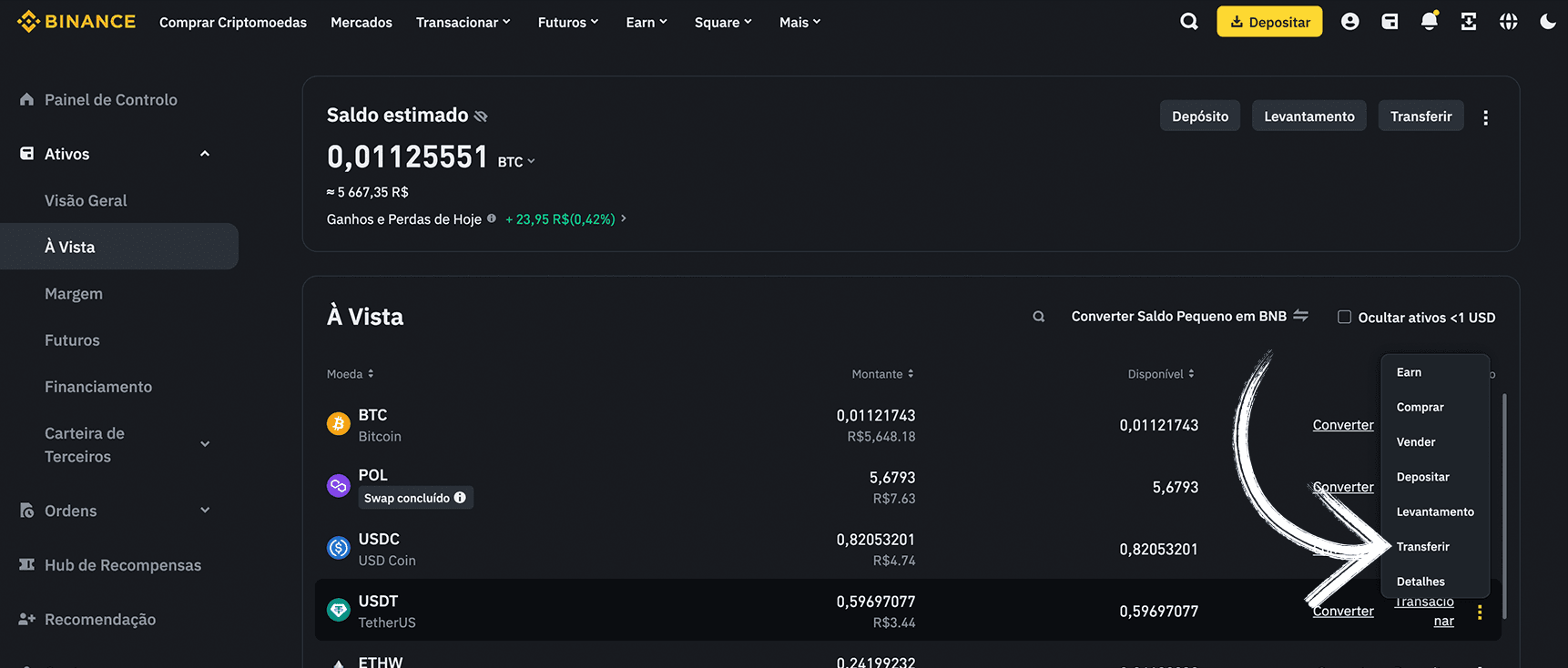The width and height of the screenshot is (1568, 668).
Task: Tick the Ocultar ativos <1 USD checkbox
Action: [x=1344, y=317]
